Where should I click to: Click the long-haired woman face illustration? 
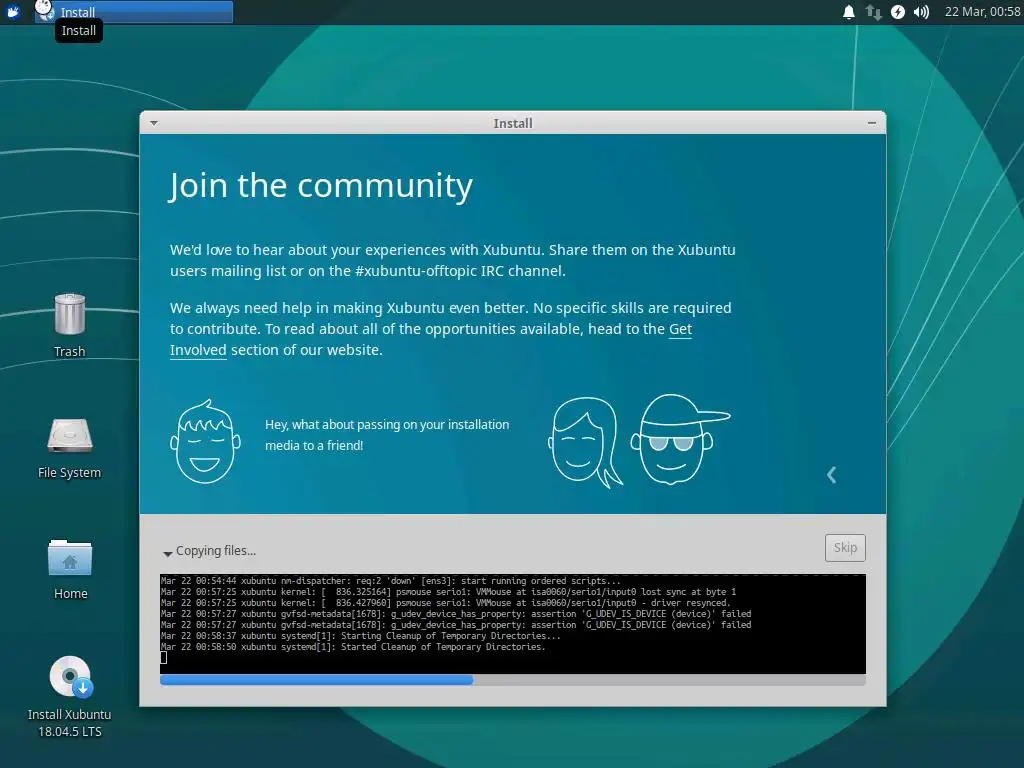[585, 443]
